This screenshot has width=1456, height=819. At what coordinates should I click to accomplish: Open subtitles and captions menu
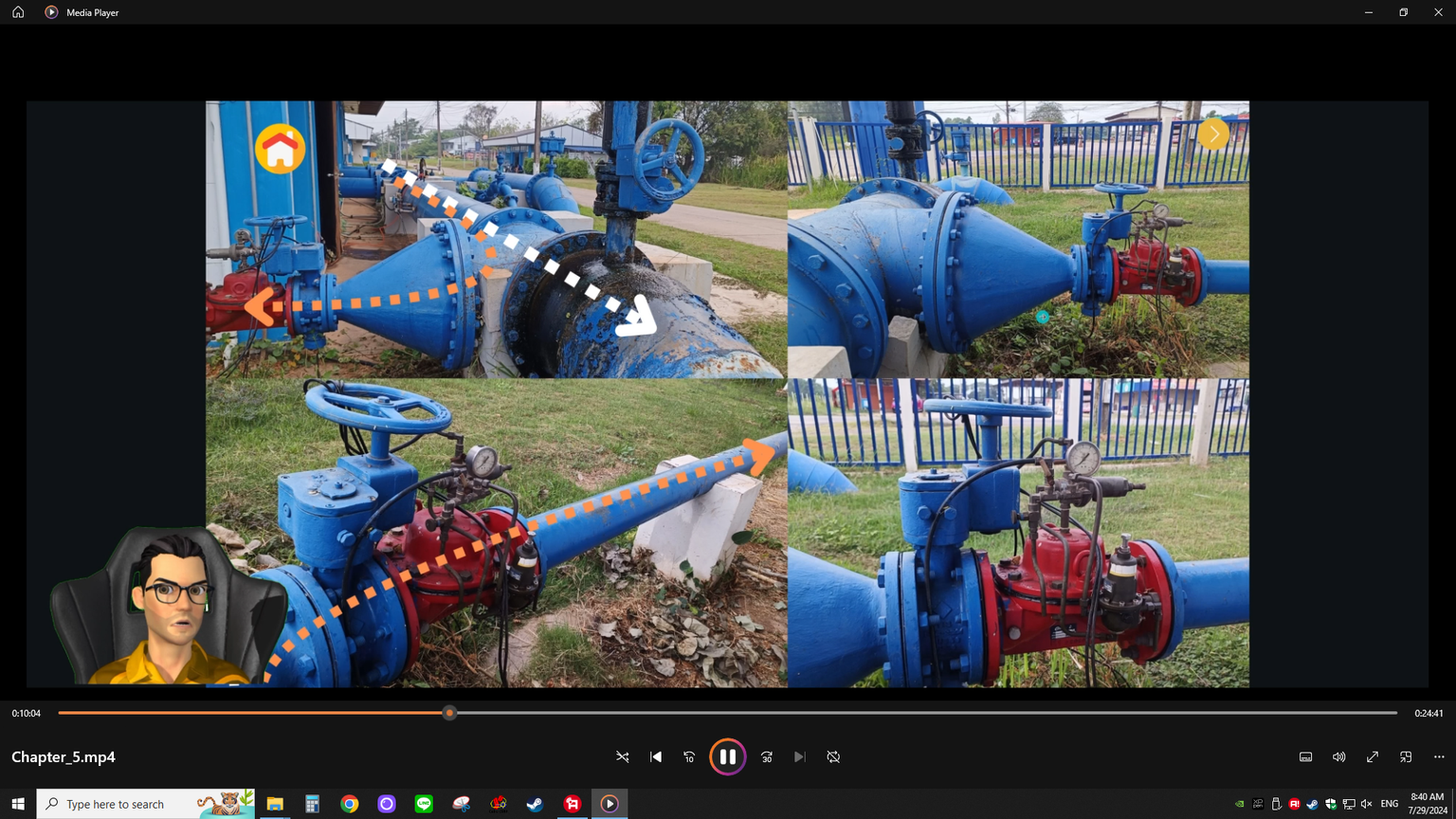1305,757
